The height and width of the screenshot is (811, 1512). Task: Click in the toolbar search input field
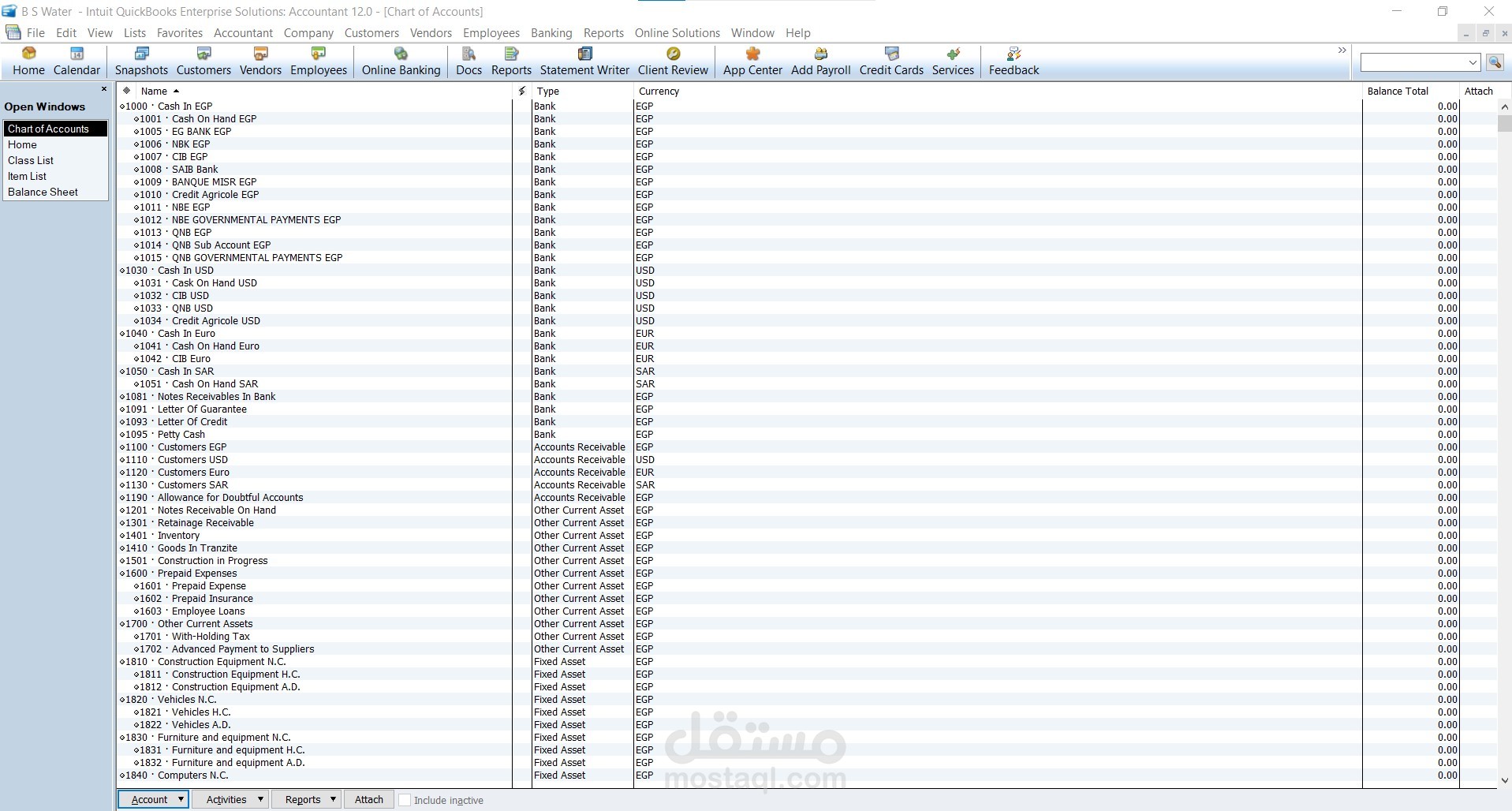click(1413, 62)
